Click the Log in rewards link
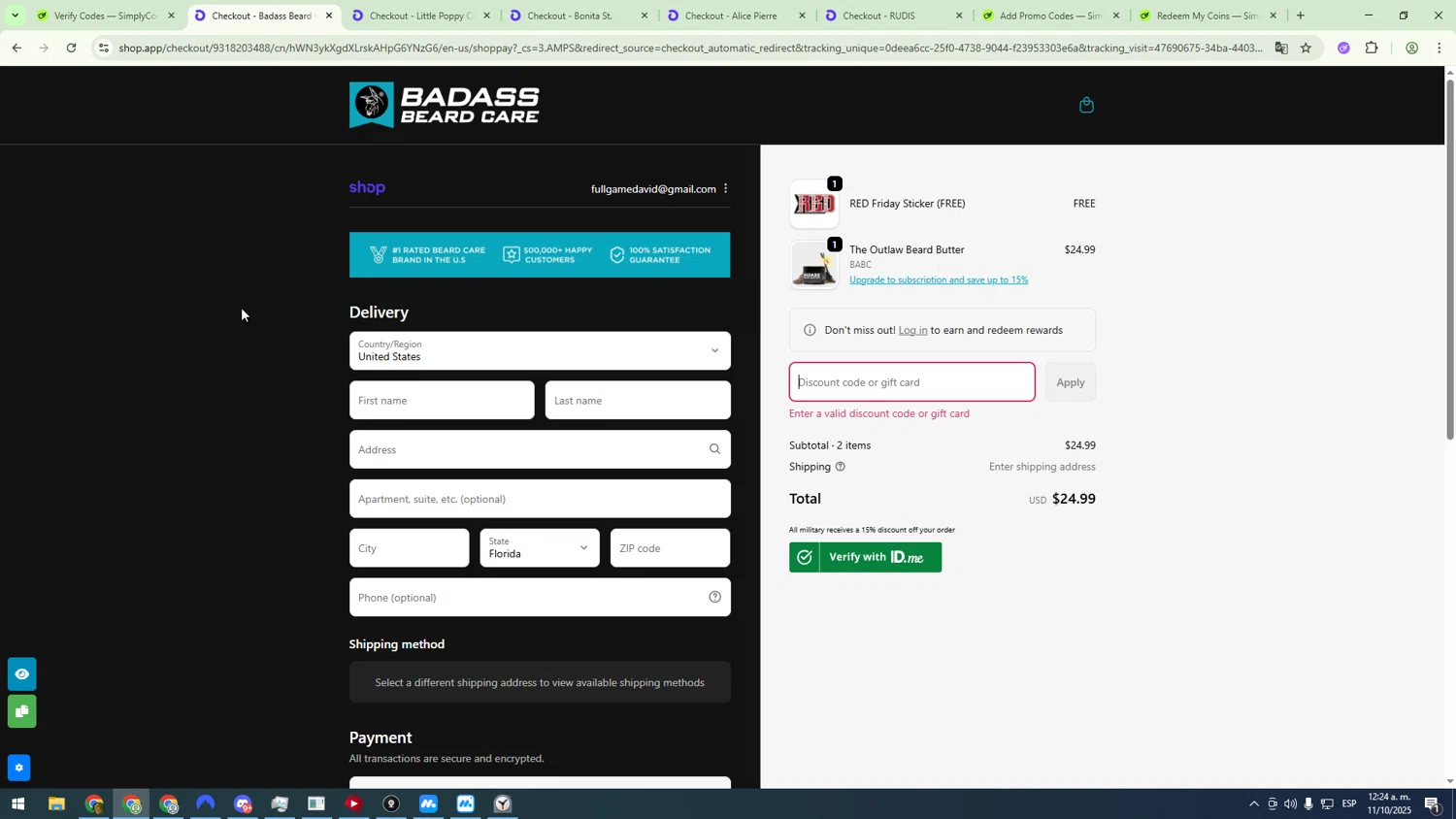 pos(912,331)
